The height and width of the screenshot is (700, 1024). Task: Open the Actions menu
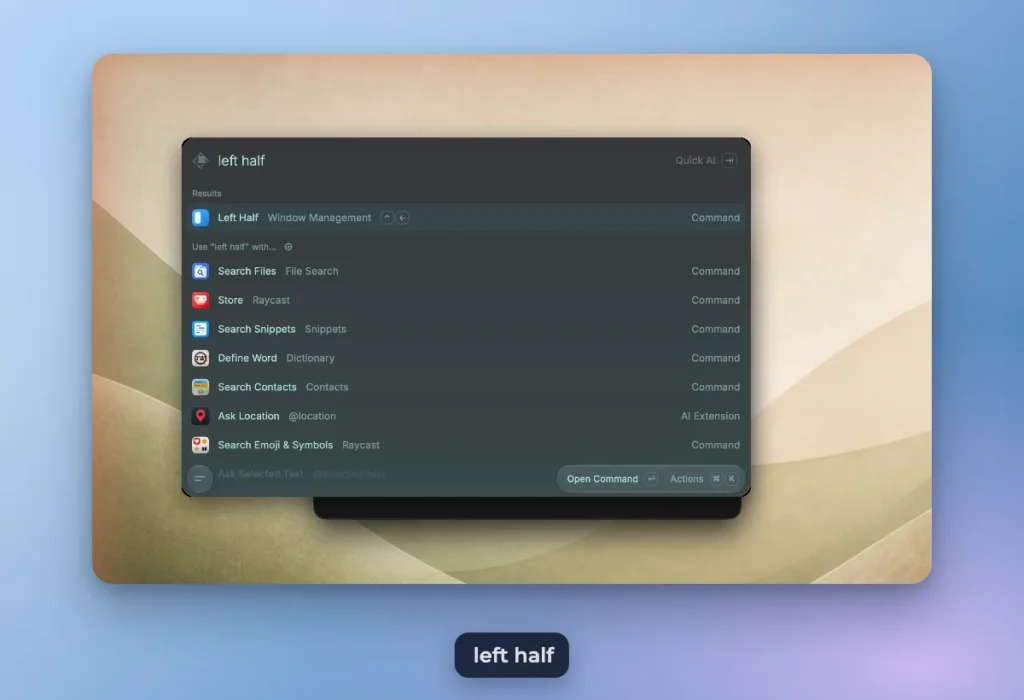coord(704,479)
